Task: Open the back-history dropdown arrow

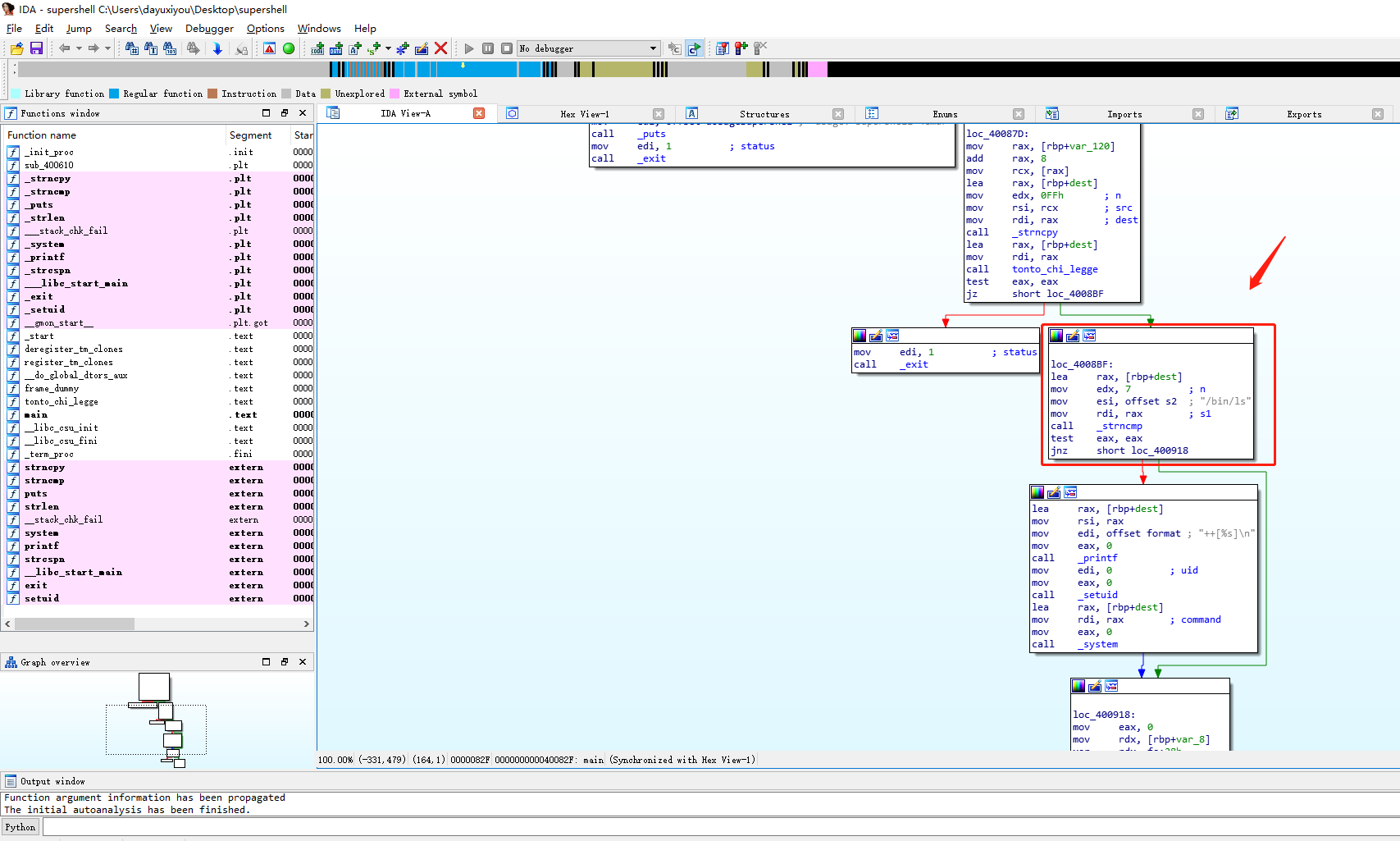Action: point(79,48)
